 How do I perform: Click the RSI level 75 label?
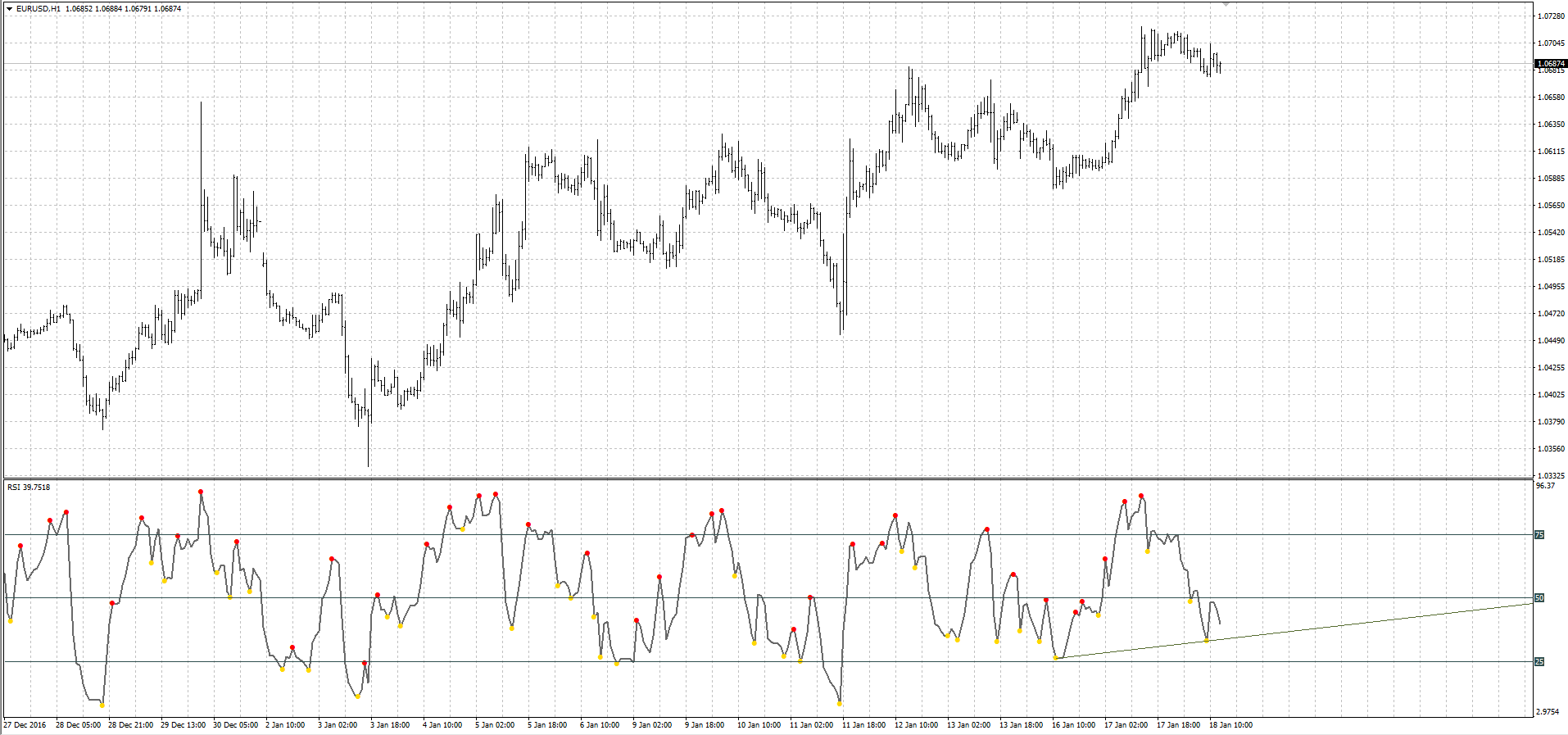click(x=1539, y=535)
